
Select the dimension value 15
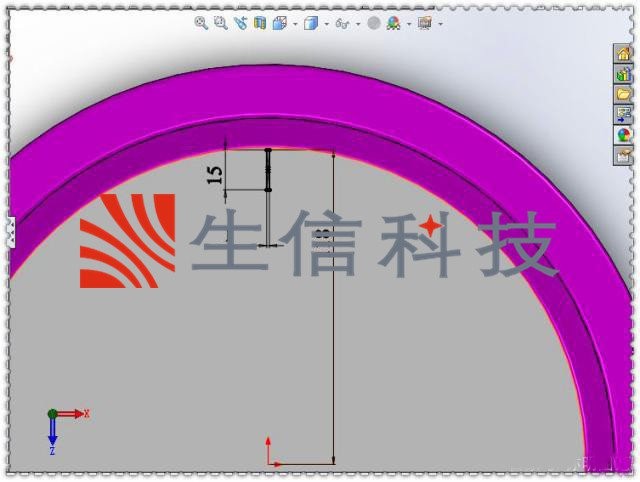(215, 175)
